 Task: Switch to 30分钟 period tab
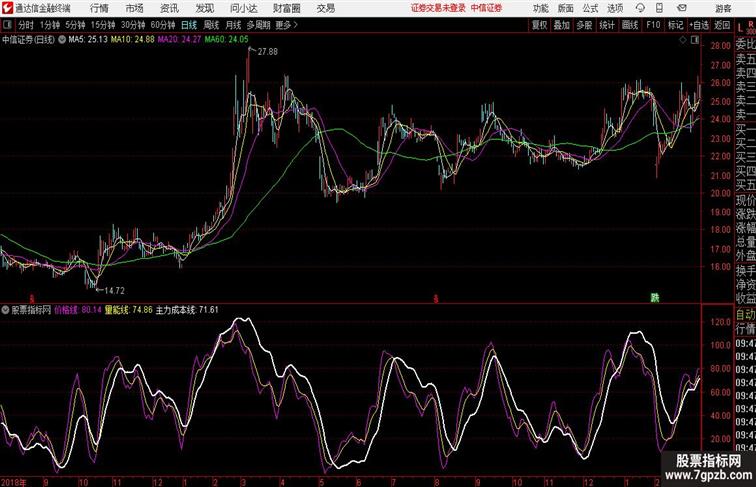[133, 25]
